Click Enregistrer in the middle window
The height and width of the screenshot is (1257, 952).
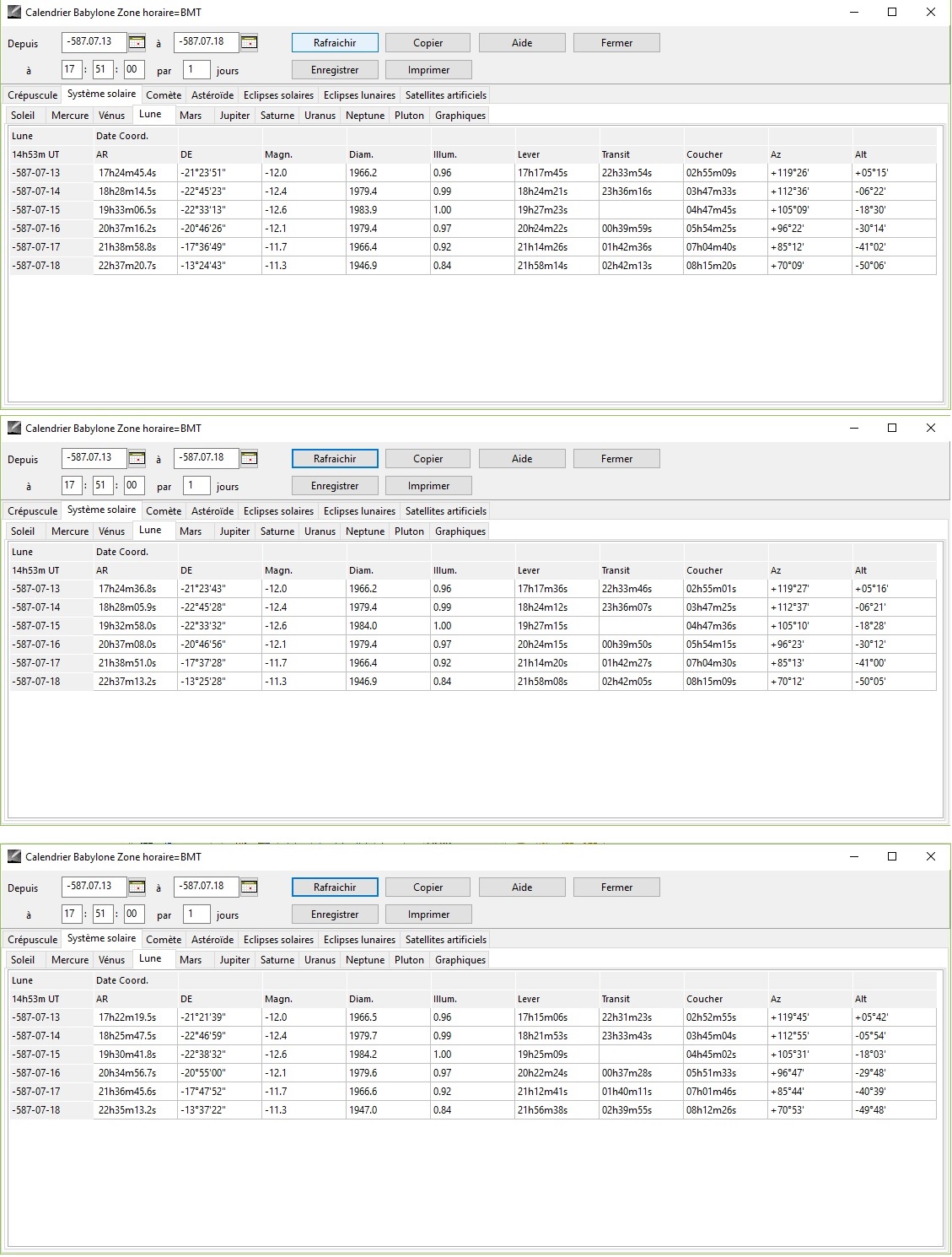point(335,485)
